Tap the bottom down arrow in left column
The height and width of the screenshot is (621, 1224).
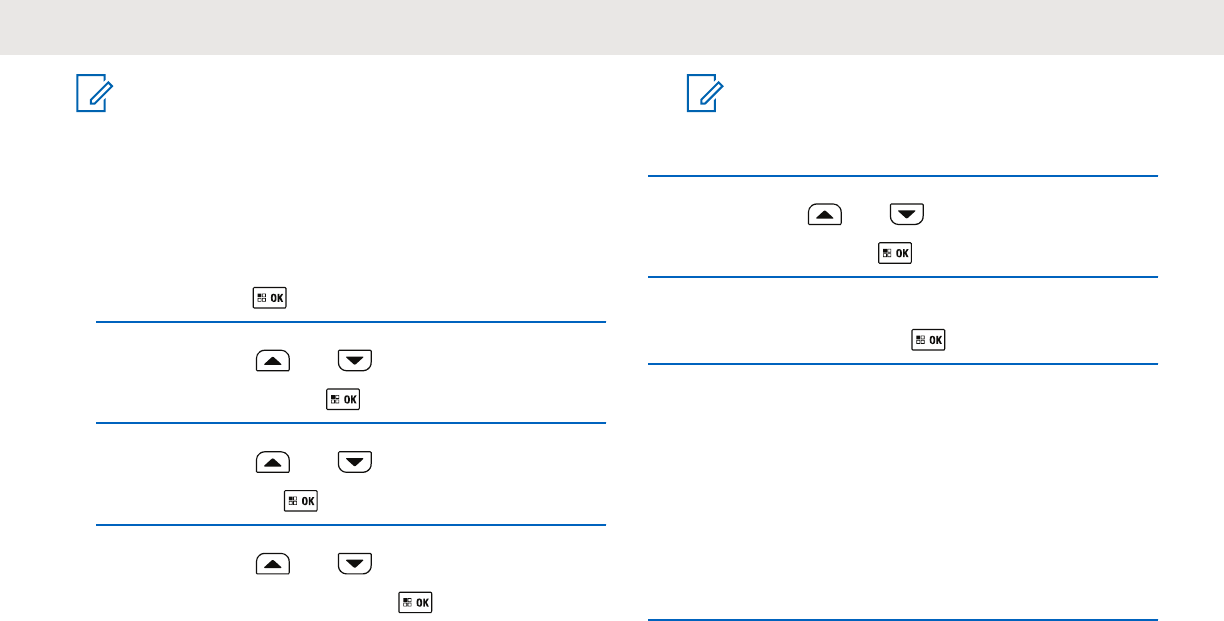pyautogui.click(x=355, y=563)
